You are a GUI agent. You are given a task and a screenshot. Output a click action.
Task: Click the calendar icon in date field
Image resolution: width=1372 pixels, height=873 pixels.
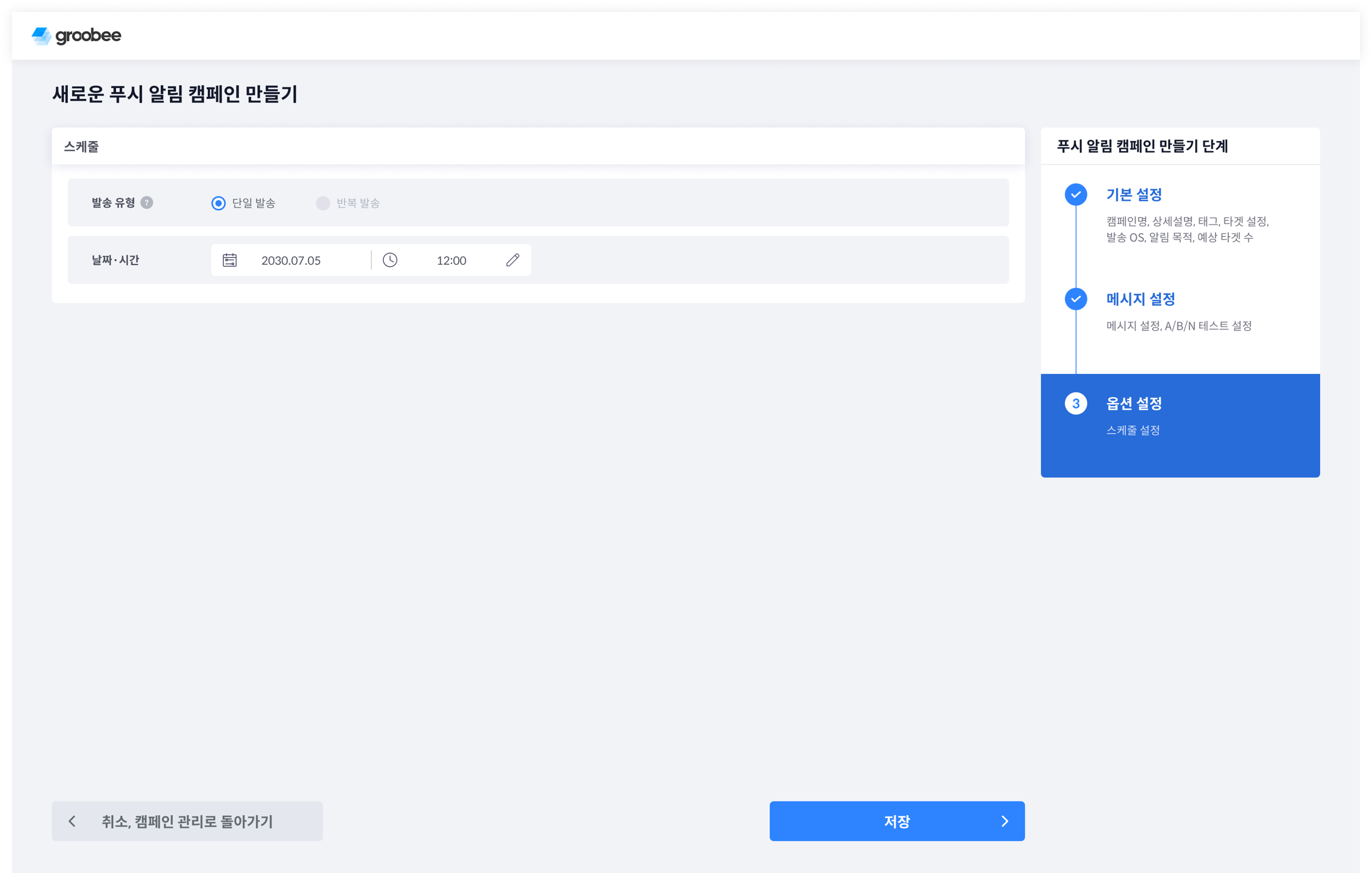coord(229,260)
